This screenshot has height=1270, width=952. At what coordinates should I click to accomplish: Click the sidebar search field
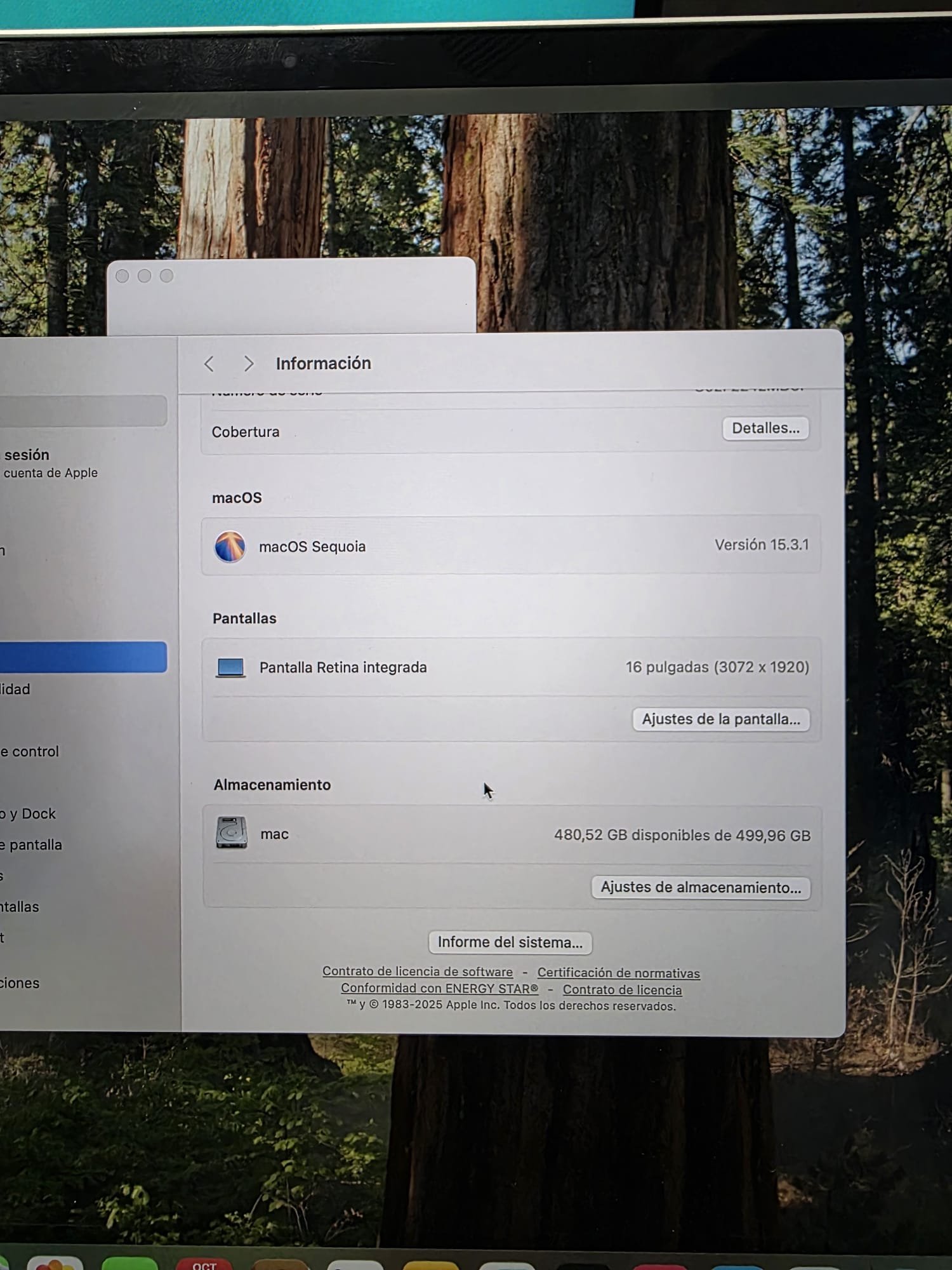(x=83, y=411)
